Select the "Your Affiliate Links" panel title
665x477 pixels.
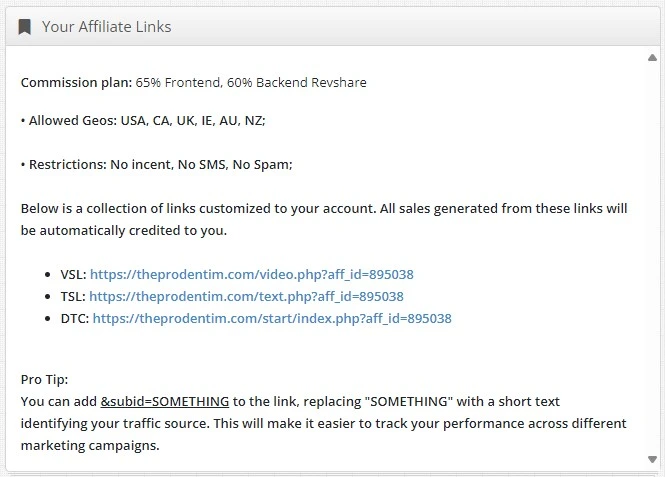pyautogui.click(x=106, y=27)
